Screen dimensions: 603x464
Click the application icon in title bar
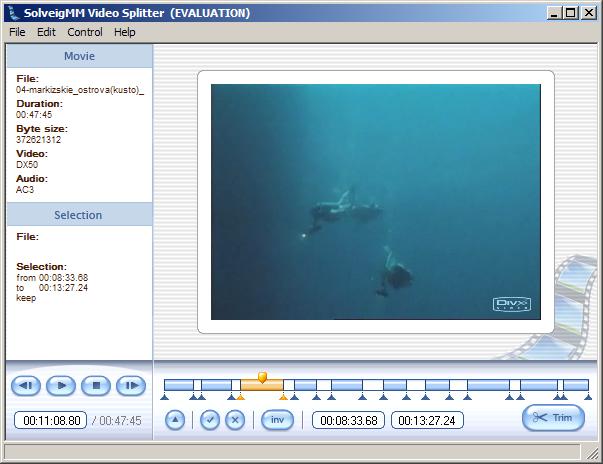(x=14, y=13)
